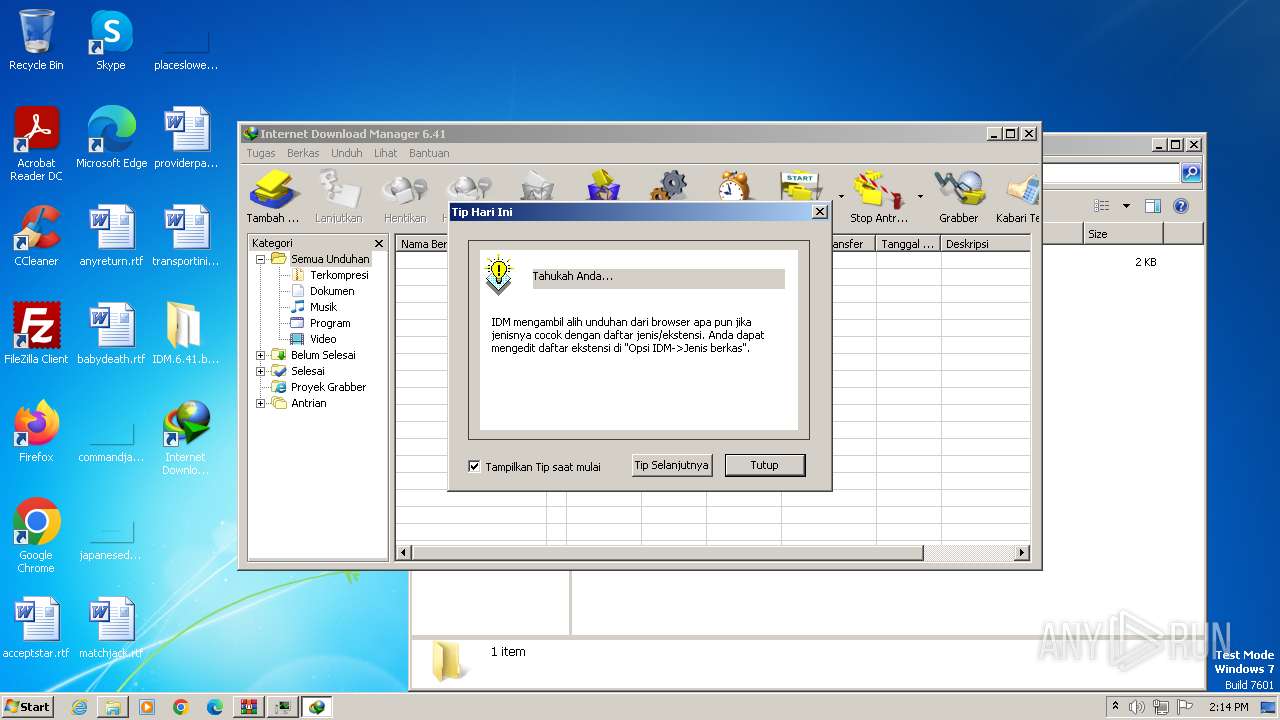Click the Start queue toolbar icon
The width and height of the screenshot is (1280, 720).
pyautogui.click(x=801, y=186)
